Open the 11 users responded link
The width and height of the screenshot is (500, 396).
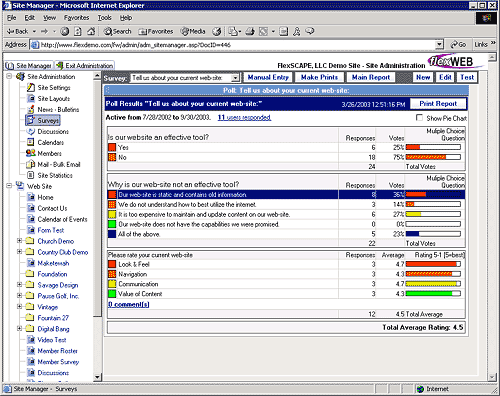[244, 117]
